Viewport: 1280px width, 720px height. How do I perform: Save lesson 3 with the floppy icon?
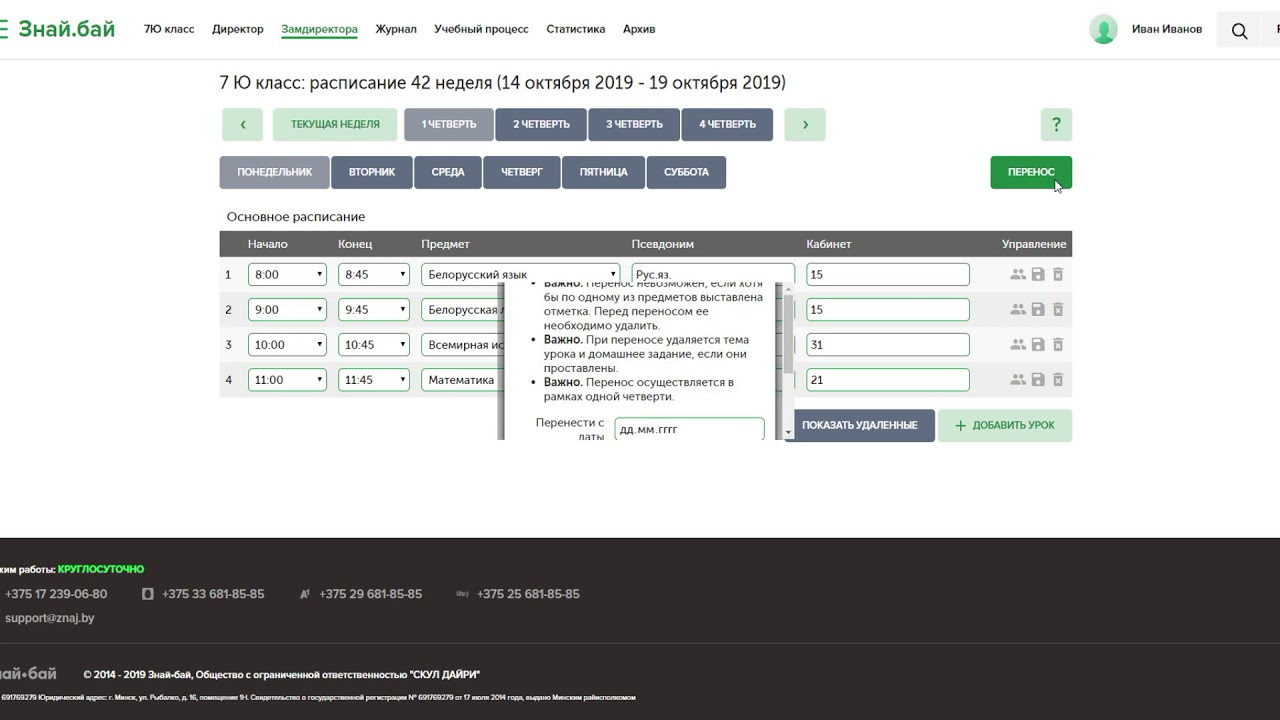click(x=1038, y=344)
